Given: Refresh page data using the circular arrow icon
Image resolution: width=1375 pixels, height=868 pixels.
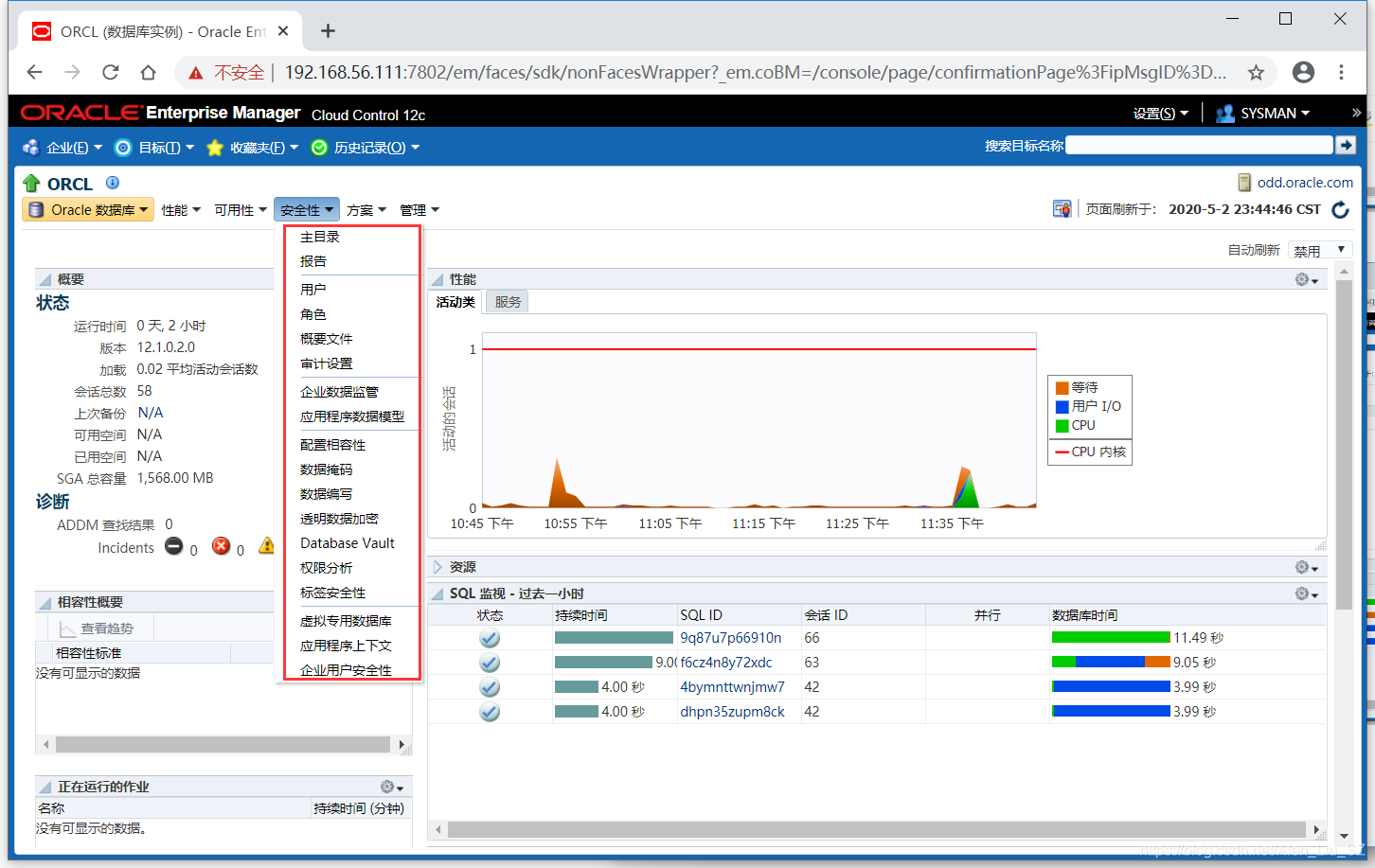Looking at the screenshot, I should tap(1340, 209).
